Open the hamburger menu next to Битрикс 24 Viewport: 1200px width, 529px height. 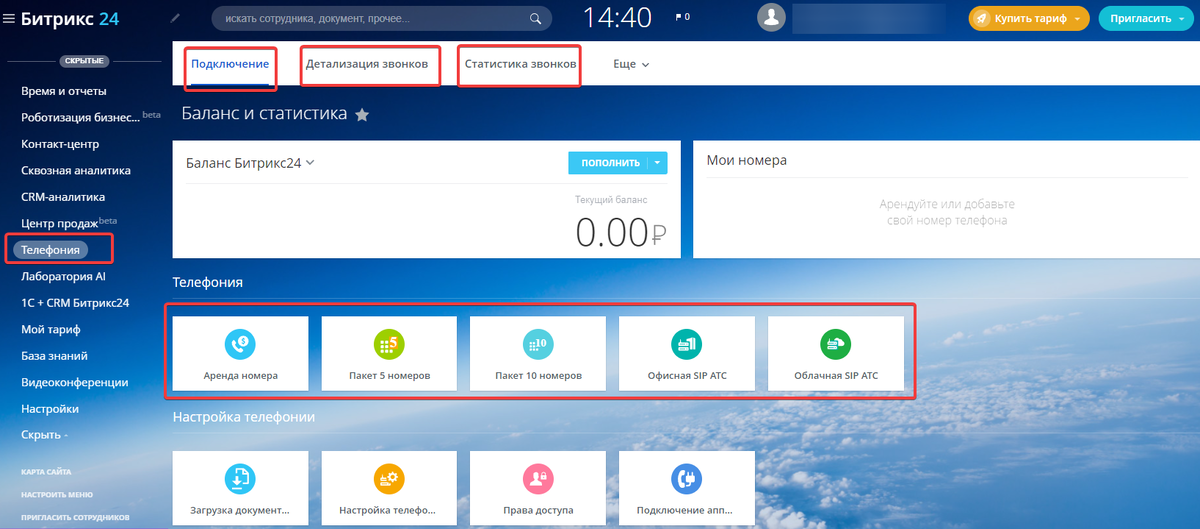pos(10,17)
